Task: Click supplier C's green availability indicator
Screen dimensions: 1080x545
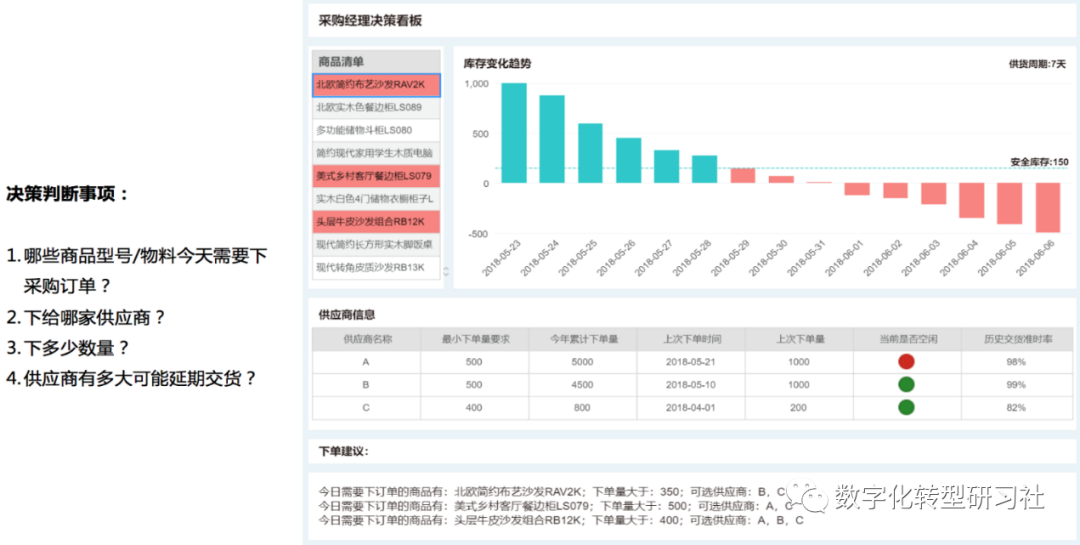Action: coord(906,407)
